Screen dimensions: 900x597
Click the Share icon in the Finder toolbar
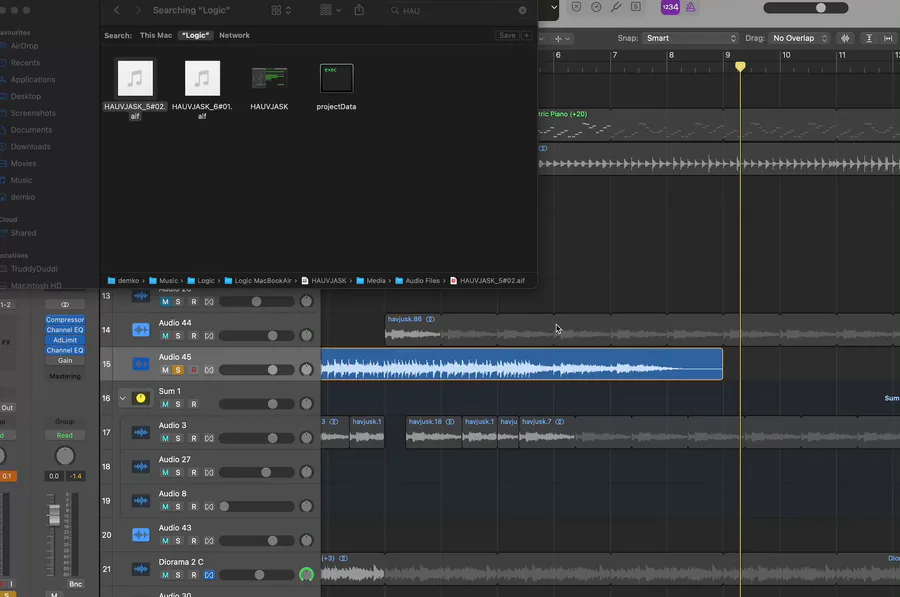[x=359, y=10]
